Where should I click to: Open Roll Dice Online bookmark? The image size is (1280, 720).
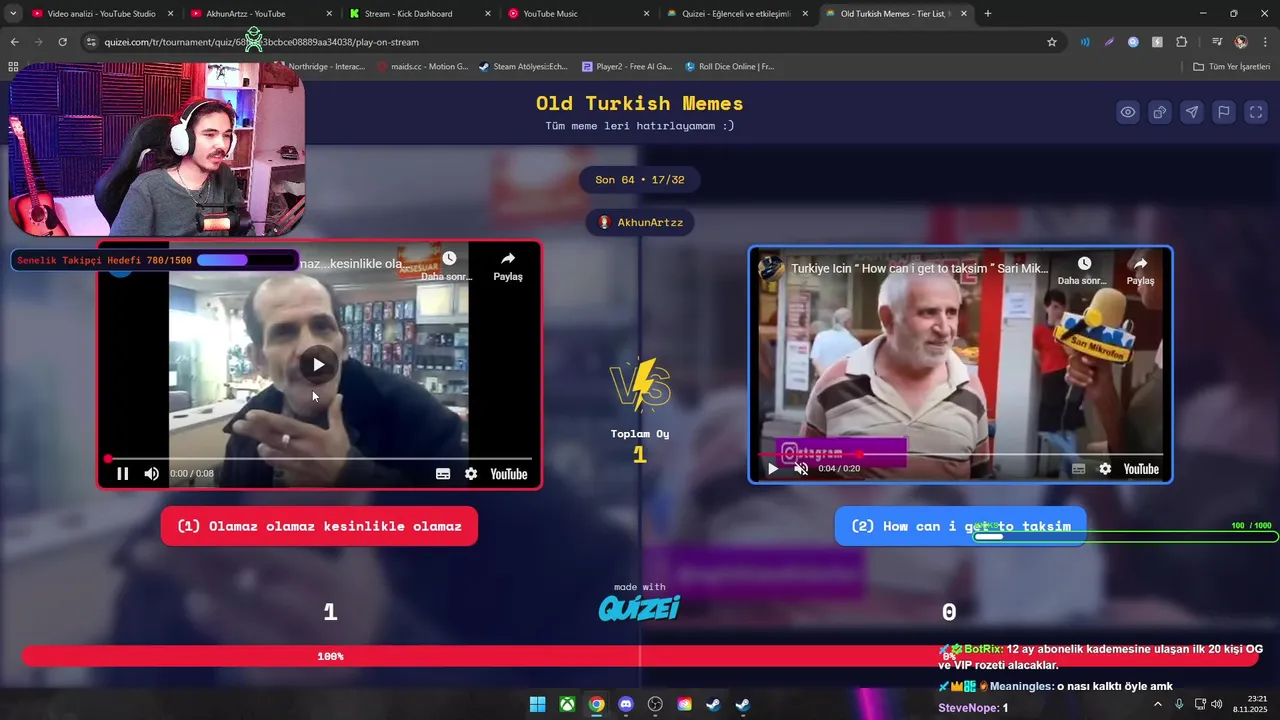pos(729,66)
